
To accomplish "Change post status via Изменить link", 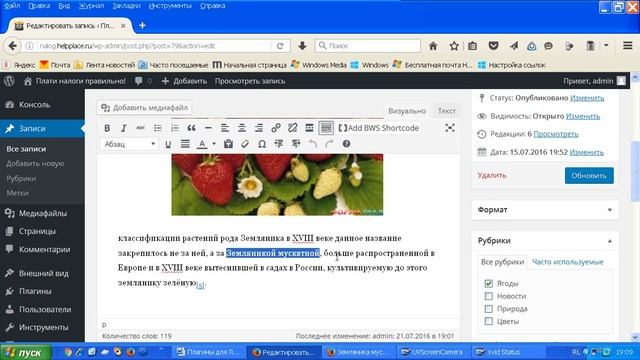I will coord(587,98).
